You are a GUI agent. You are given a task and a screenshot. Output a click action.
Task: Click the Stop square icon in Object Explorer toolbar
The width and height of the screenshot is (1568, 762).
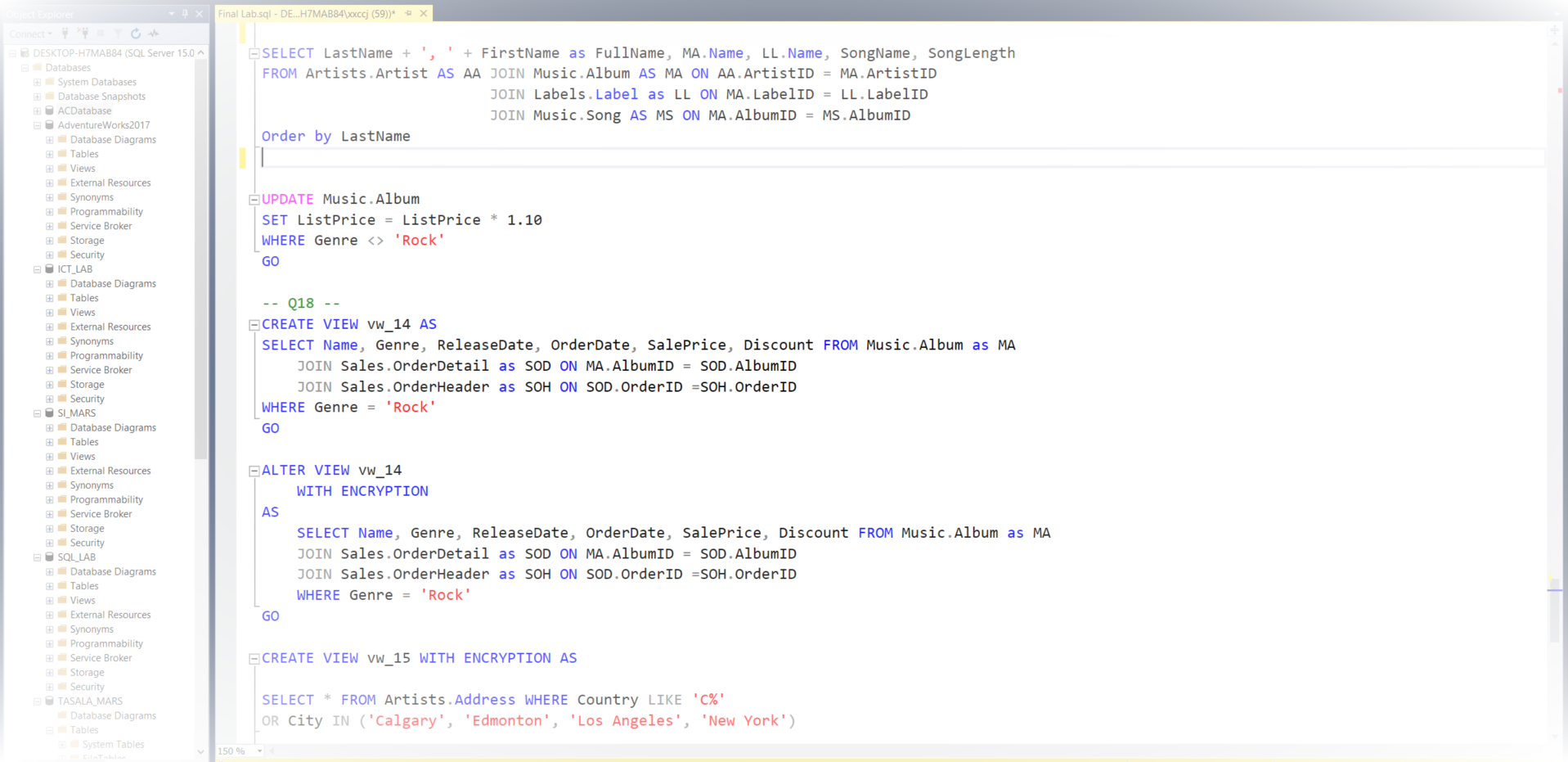(101, 34)
